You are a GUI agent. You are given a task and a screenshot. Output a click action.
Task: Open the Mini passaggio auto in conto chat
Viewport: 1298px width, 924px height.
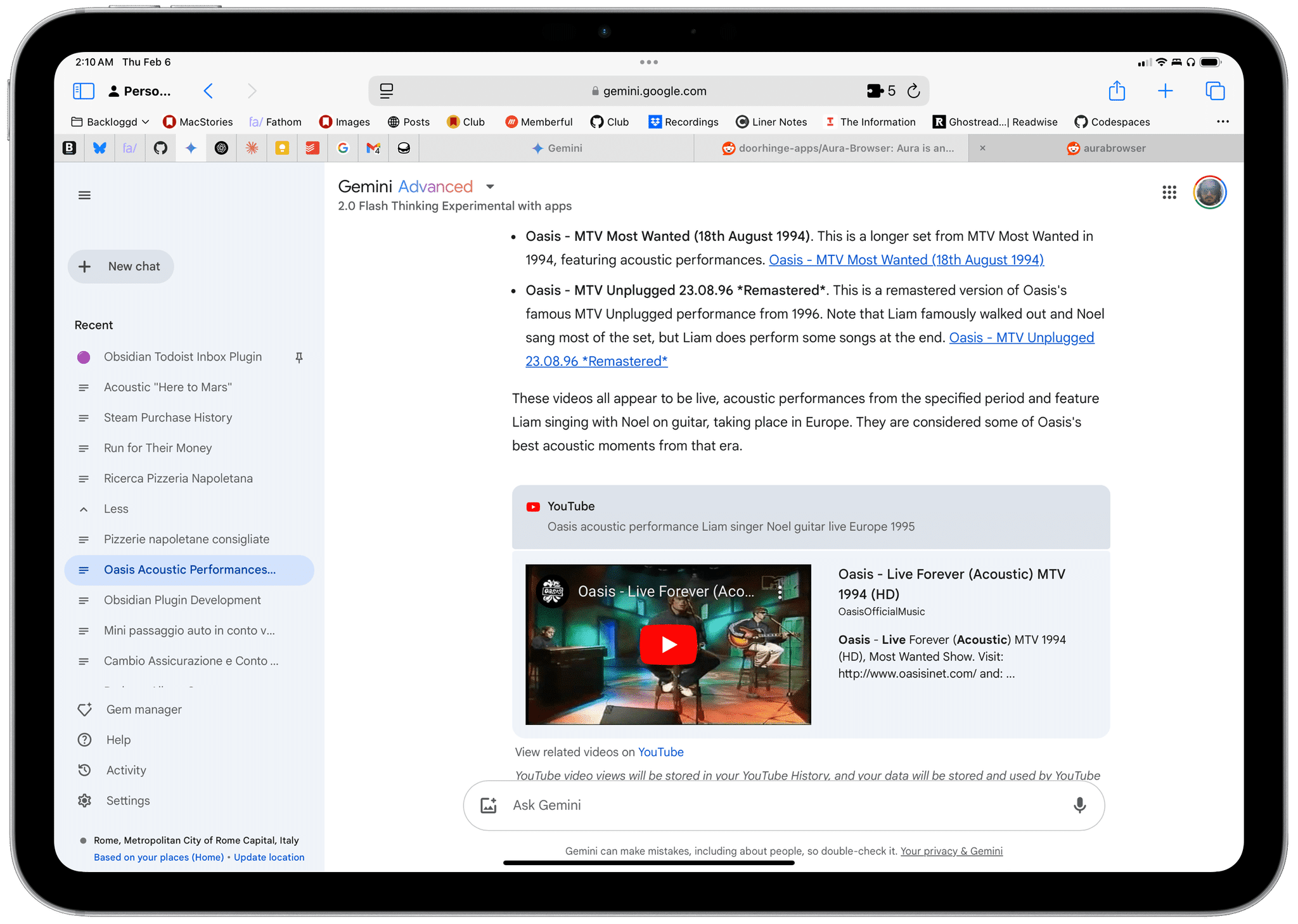coord(189,631)
